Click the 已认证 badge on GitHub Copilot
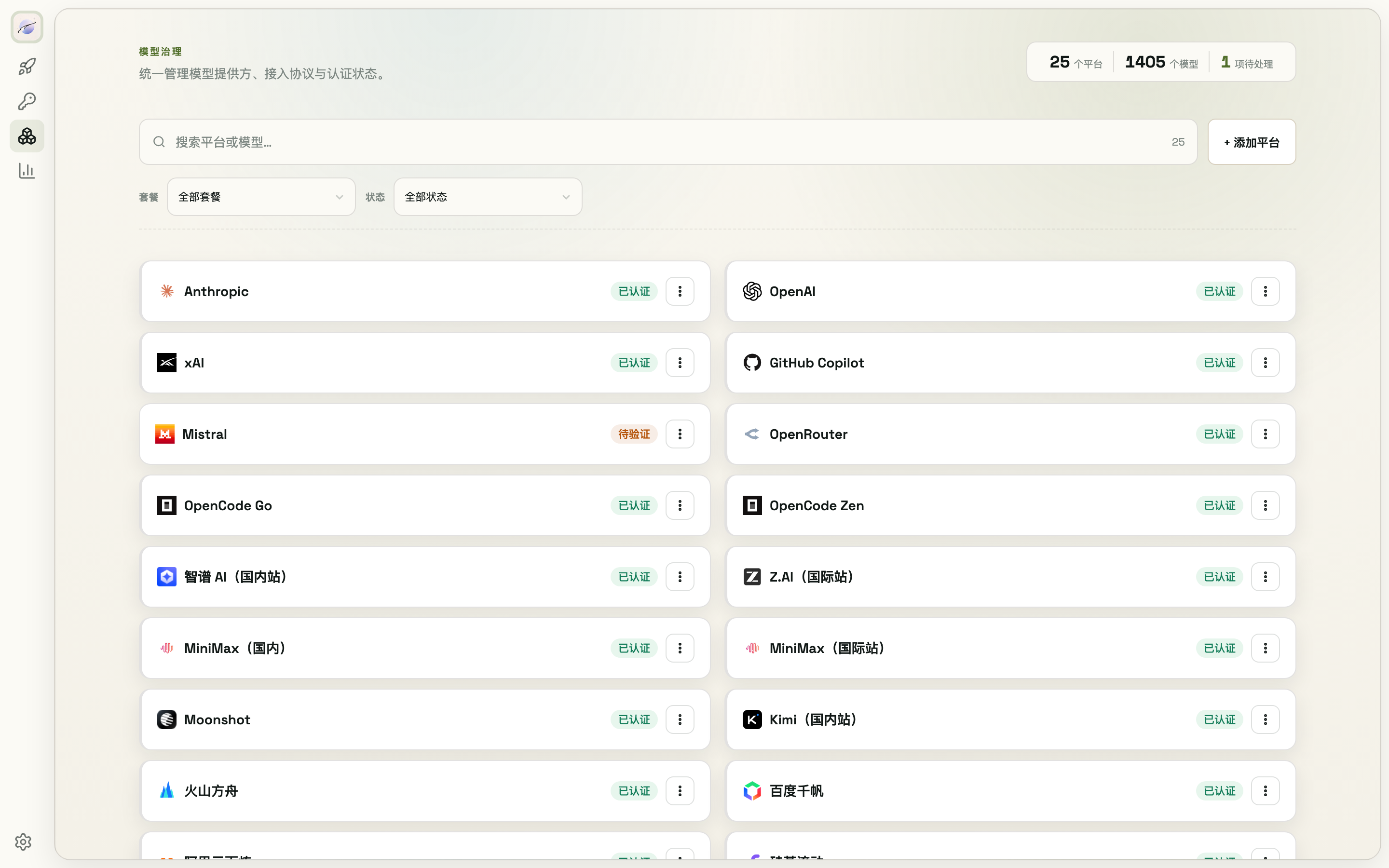 1220,363
